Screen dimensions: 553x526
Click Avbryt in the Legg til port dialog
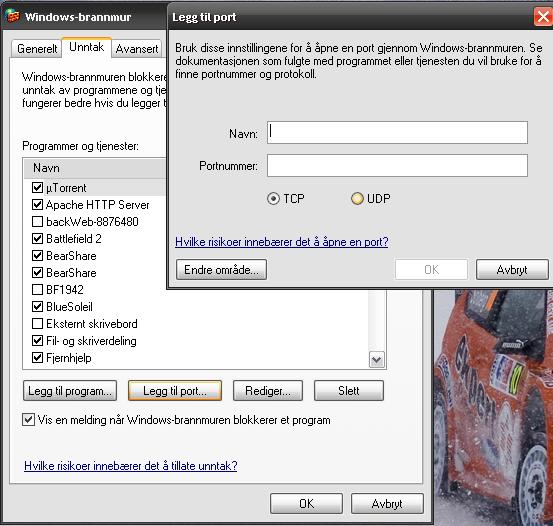(x=512, y=270)
